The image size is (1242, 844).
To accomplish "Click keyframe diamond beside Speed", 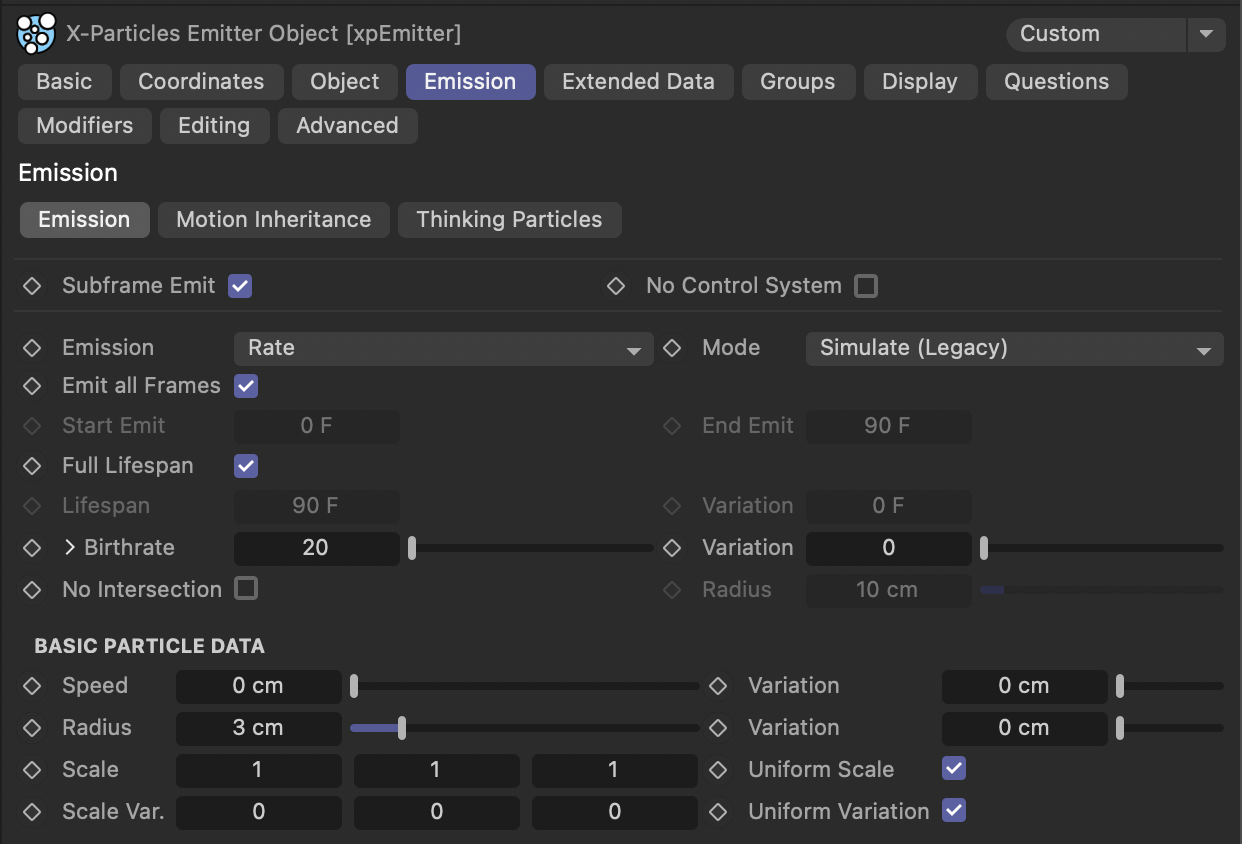I will coord(32,686).
